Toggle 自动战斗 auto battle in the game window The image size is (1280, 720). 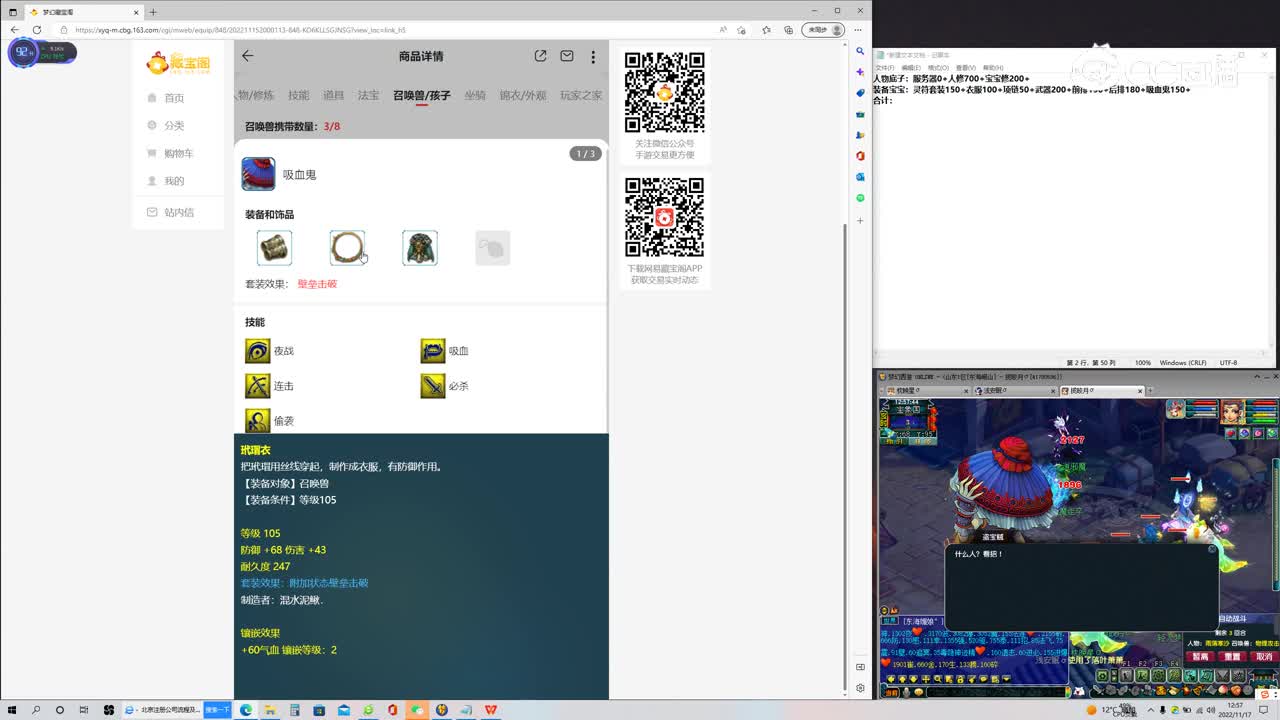[1233, 619]
